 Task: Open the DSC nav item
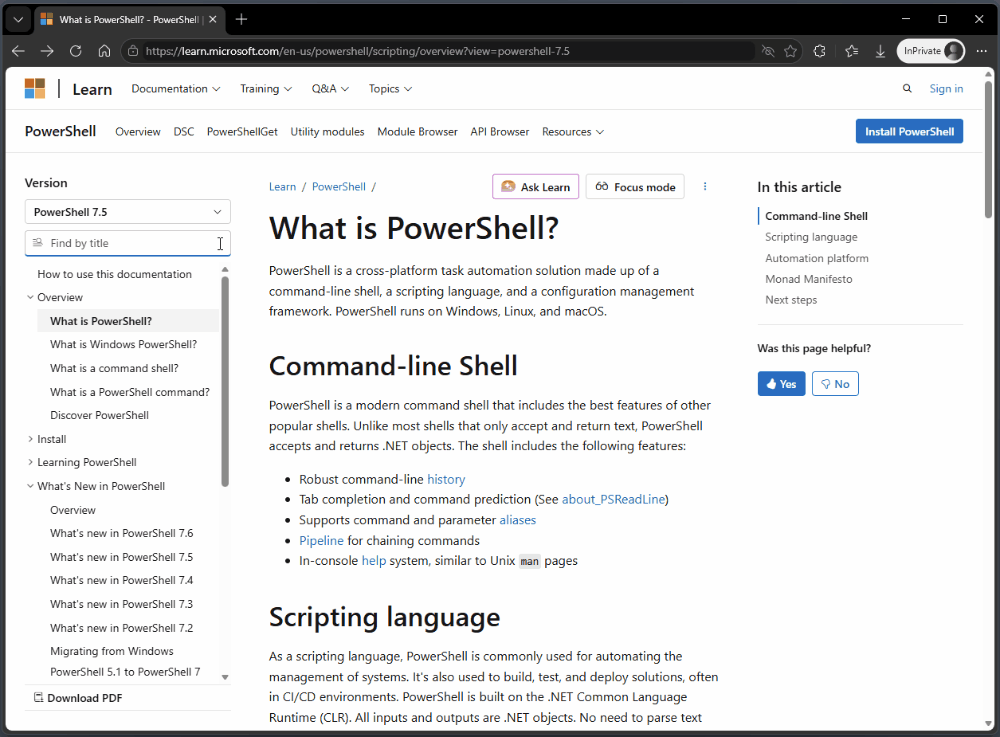point(184,131)
